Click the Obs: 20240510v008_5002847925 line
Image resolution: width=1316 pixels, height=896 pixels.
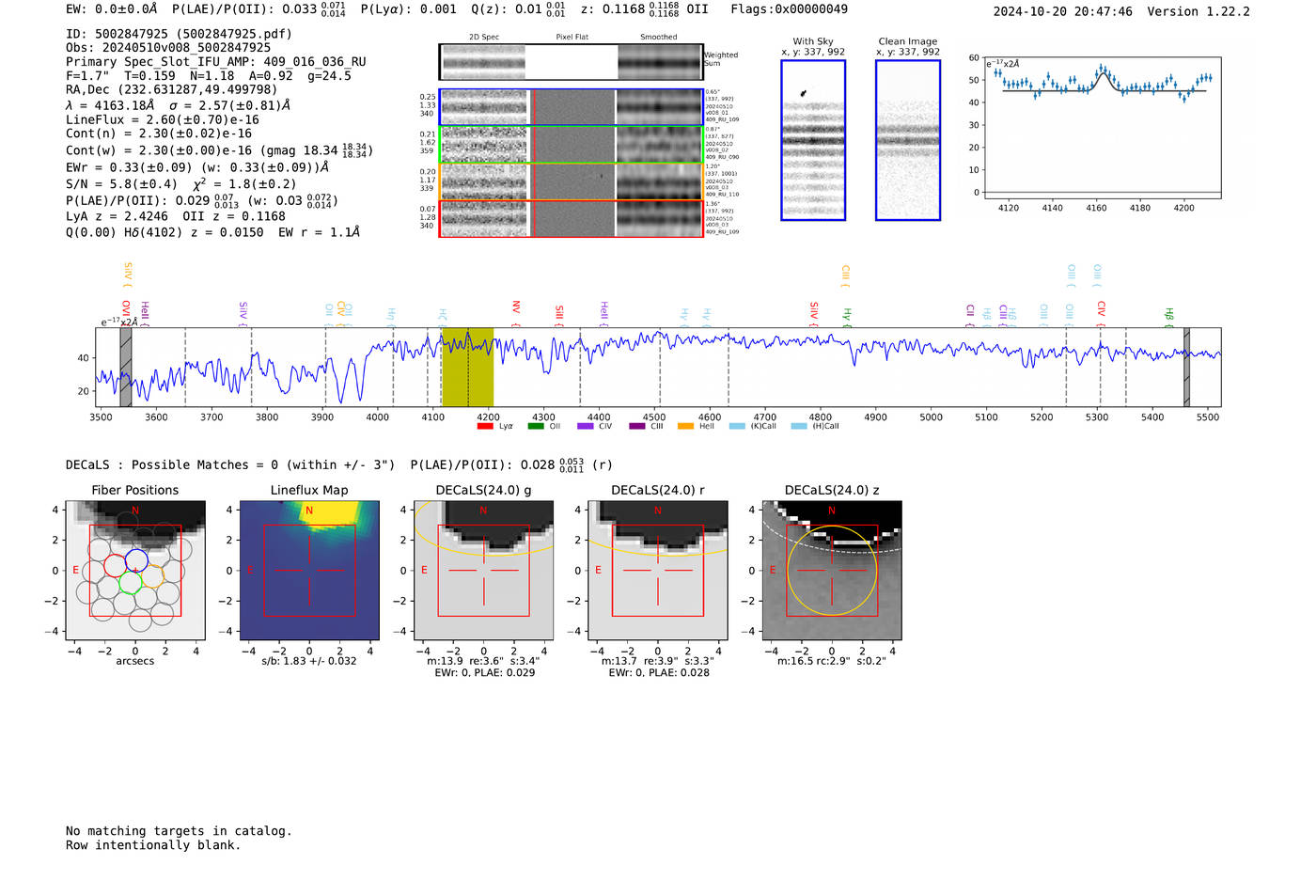point(168,48)
